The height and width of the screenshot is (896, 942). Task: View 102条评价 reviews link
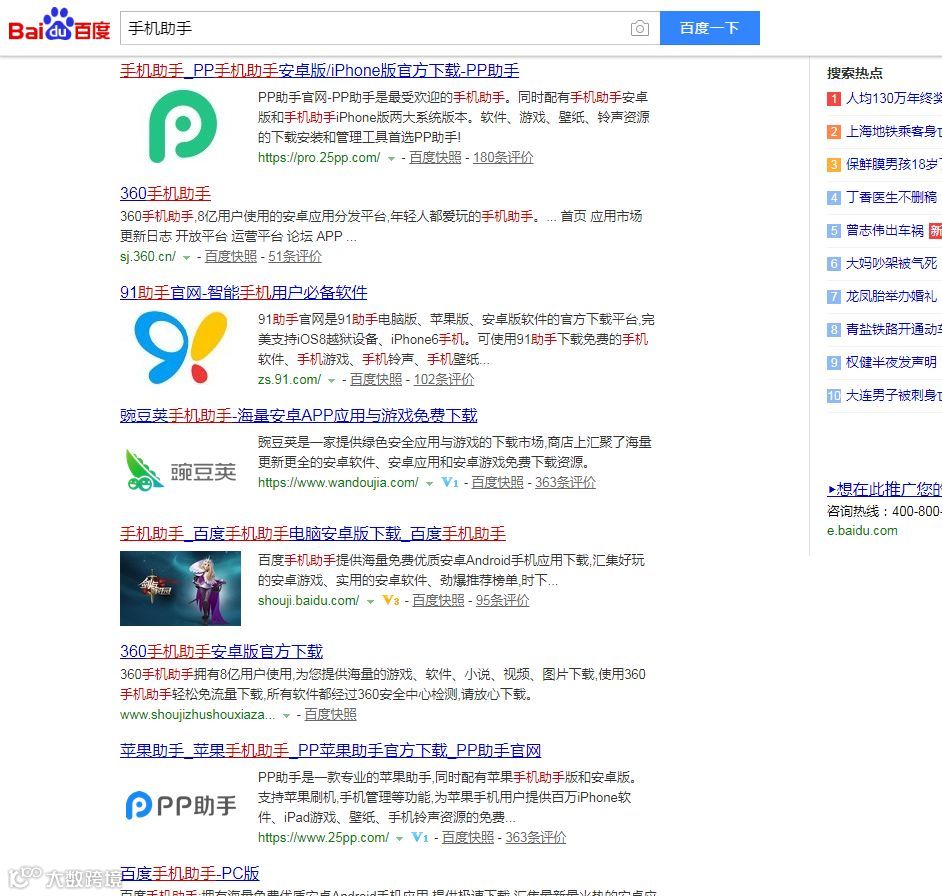pos(443,380)
